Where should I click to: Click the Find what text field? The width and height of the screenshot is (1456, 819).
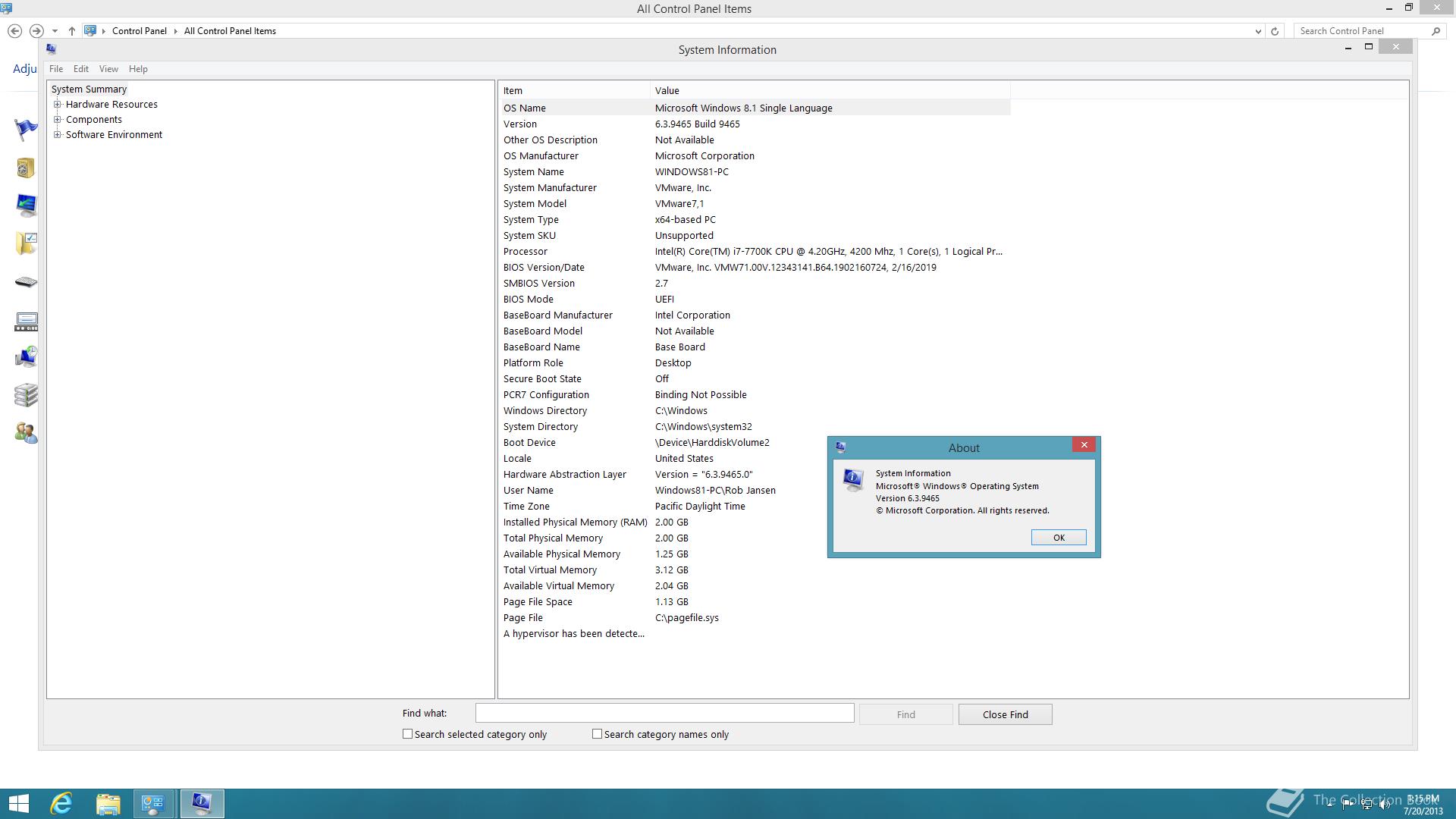[664, 714]
